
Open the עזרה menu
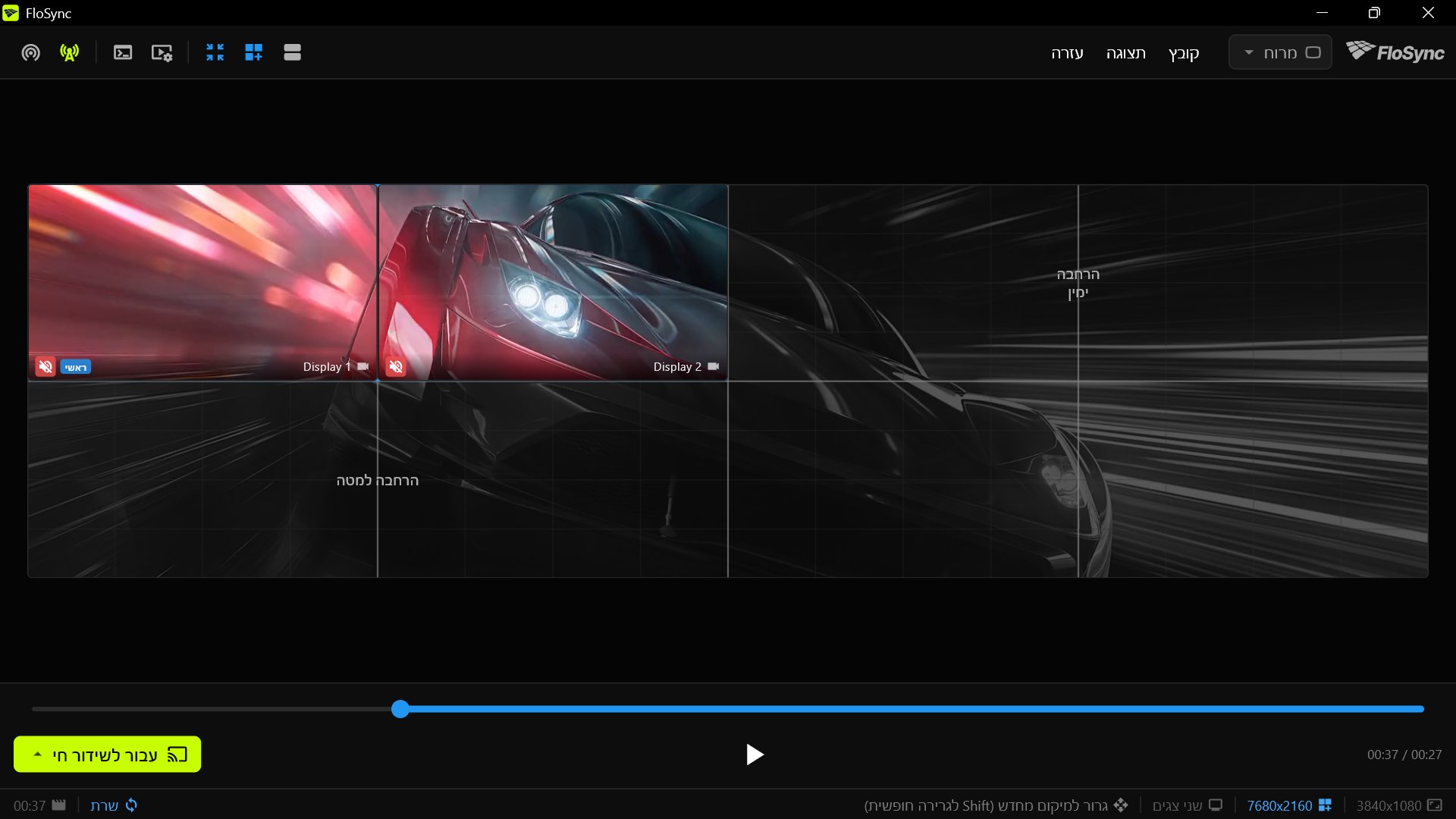pos(1067,53)
